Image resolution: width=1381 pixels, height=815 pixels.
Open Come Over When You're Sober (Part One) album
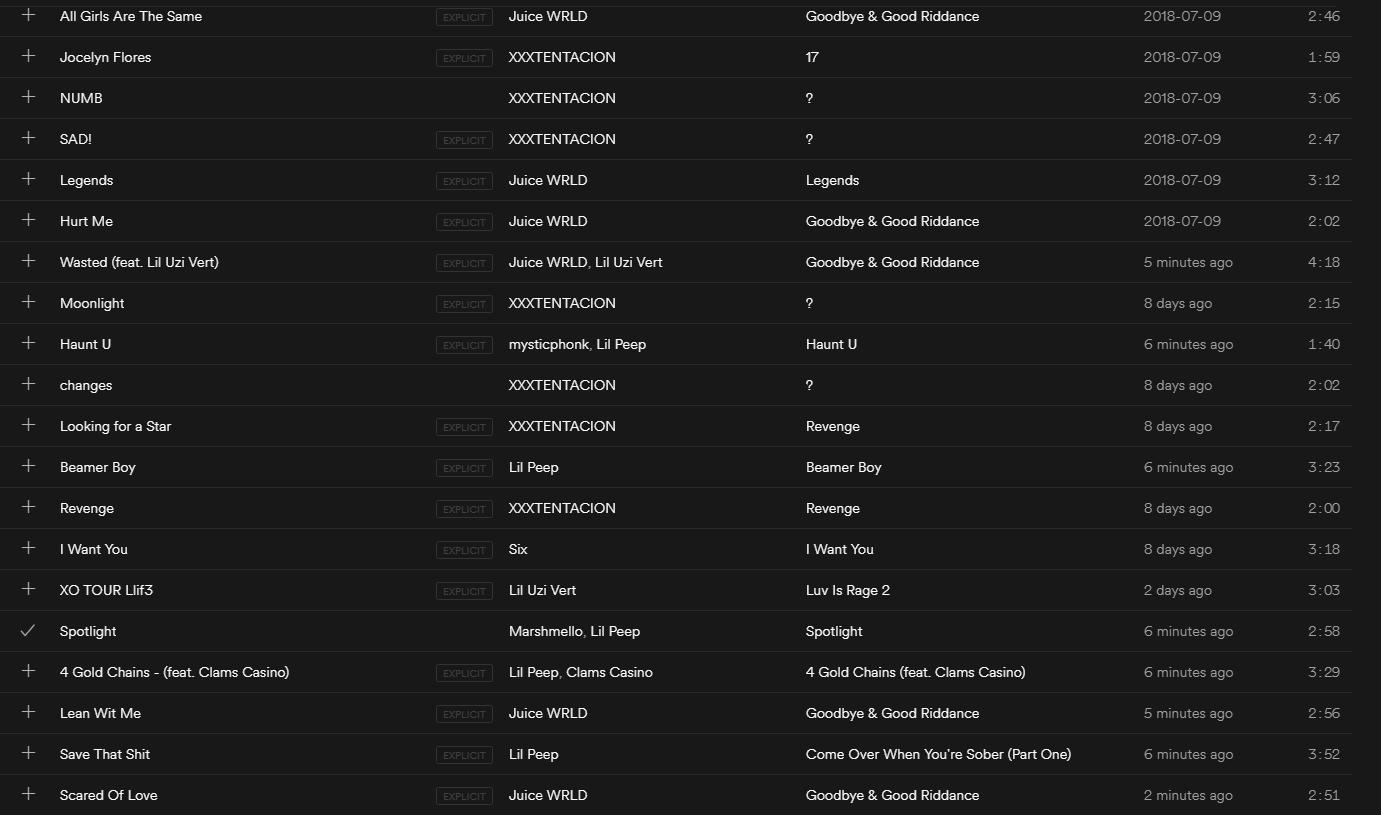point(938,754)
